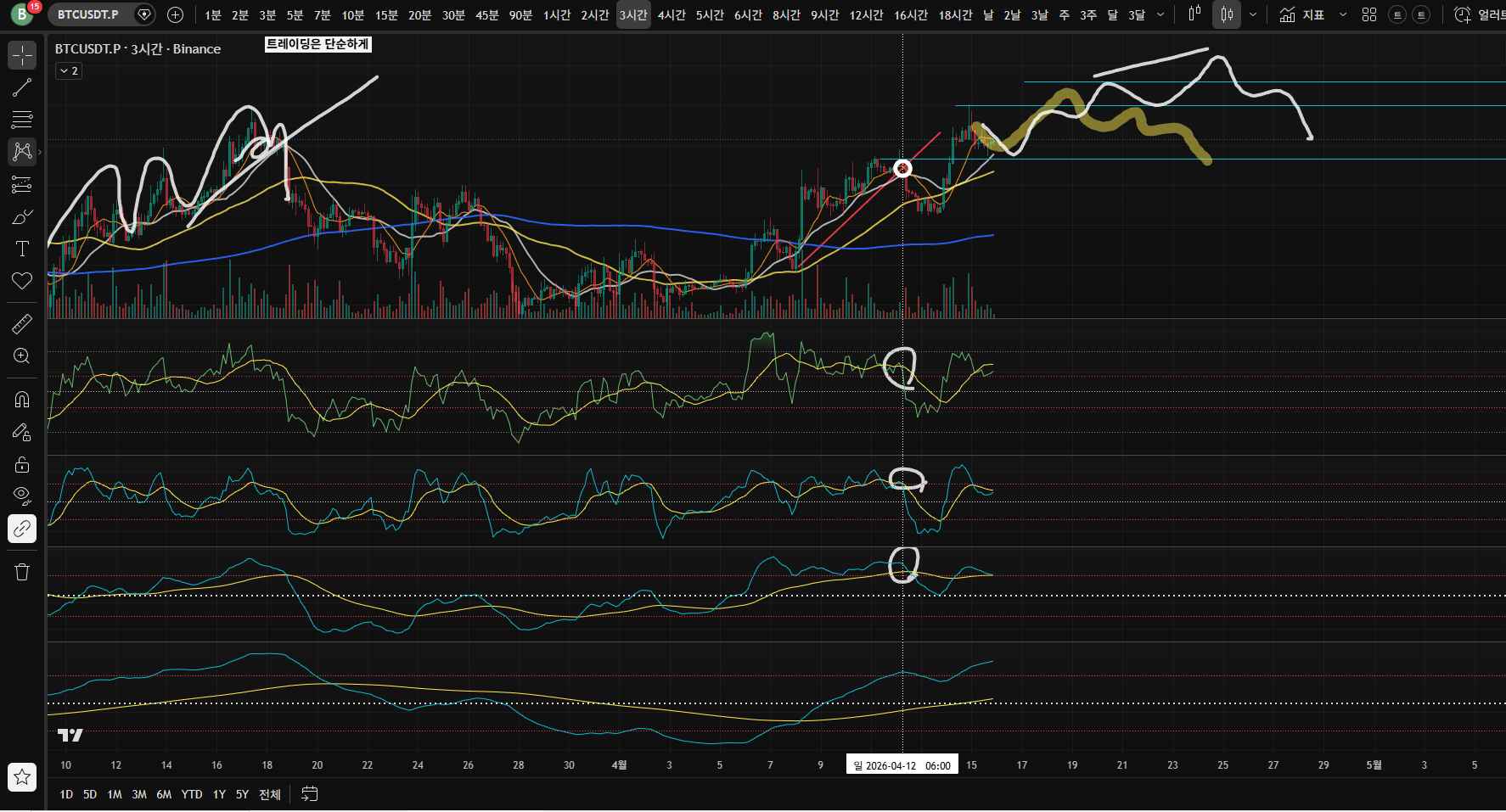
Task: Delete drawings with the trash icon
Action: (x=22, y=572)
